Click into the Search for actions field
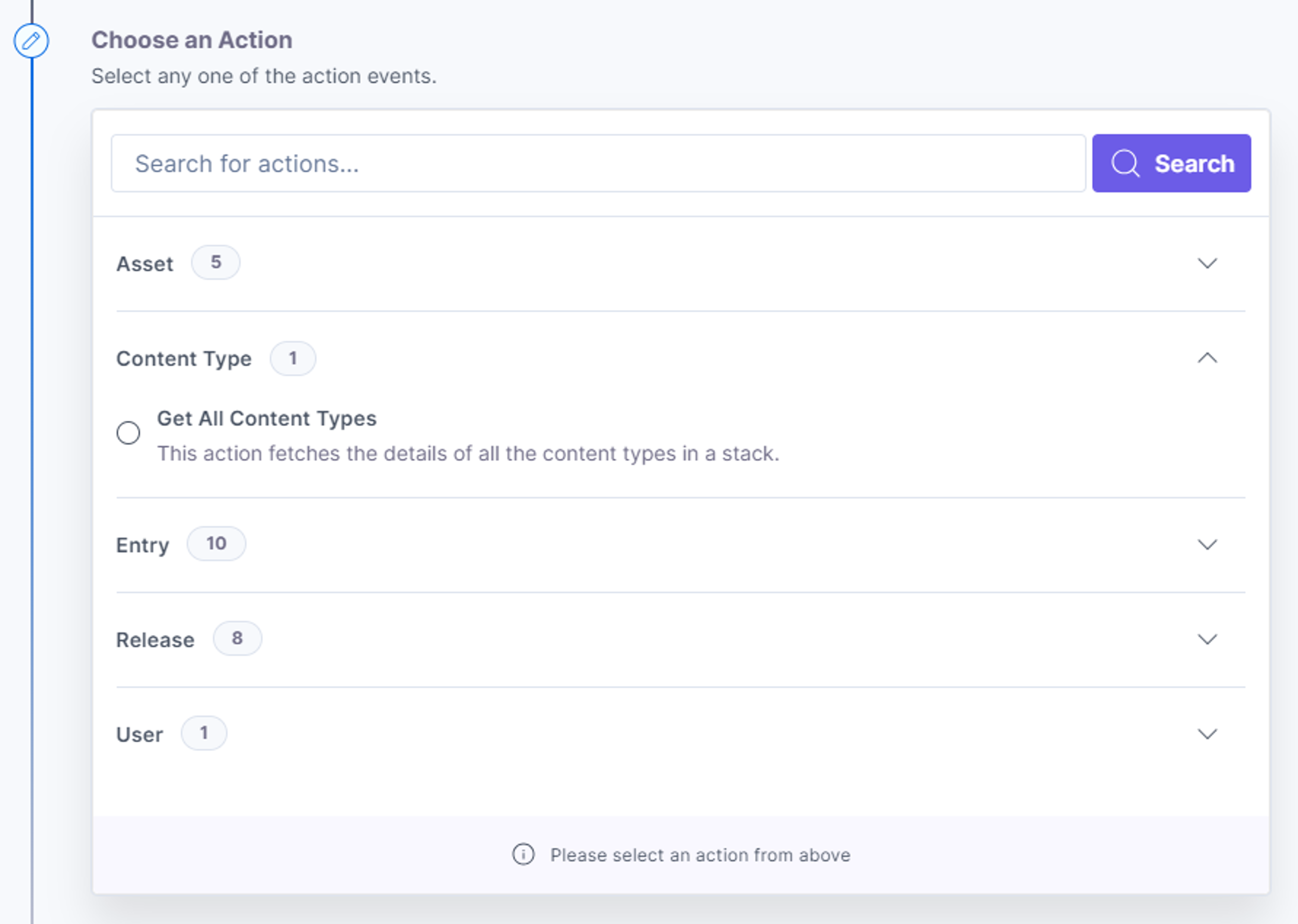1298x924 pixels. 598,164
